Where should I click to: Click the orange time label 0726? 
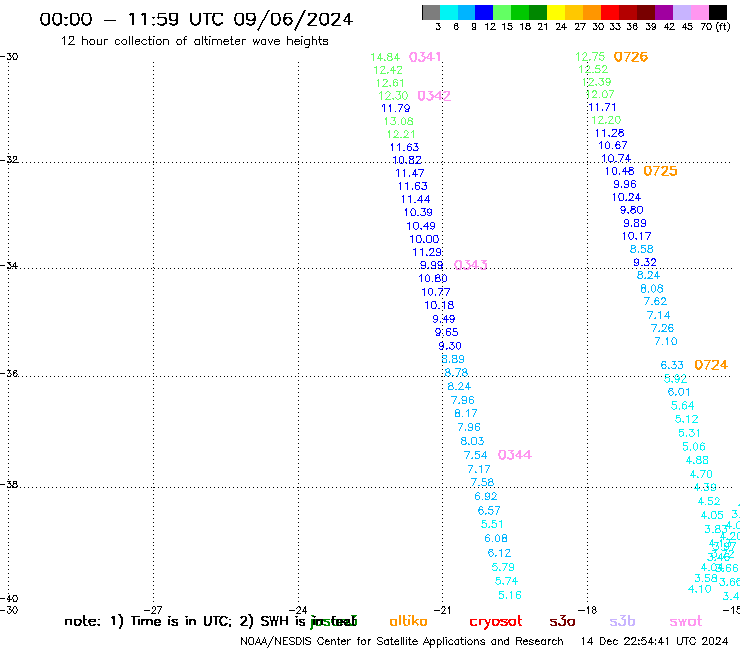(x=631, y=57)
